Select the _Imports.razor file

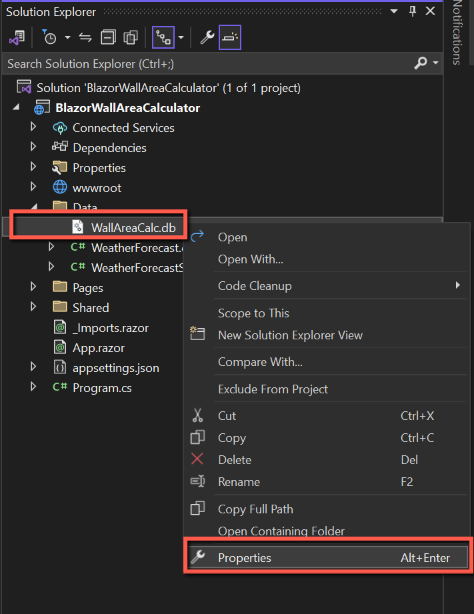pos(110,328)
